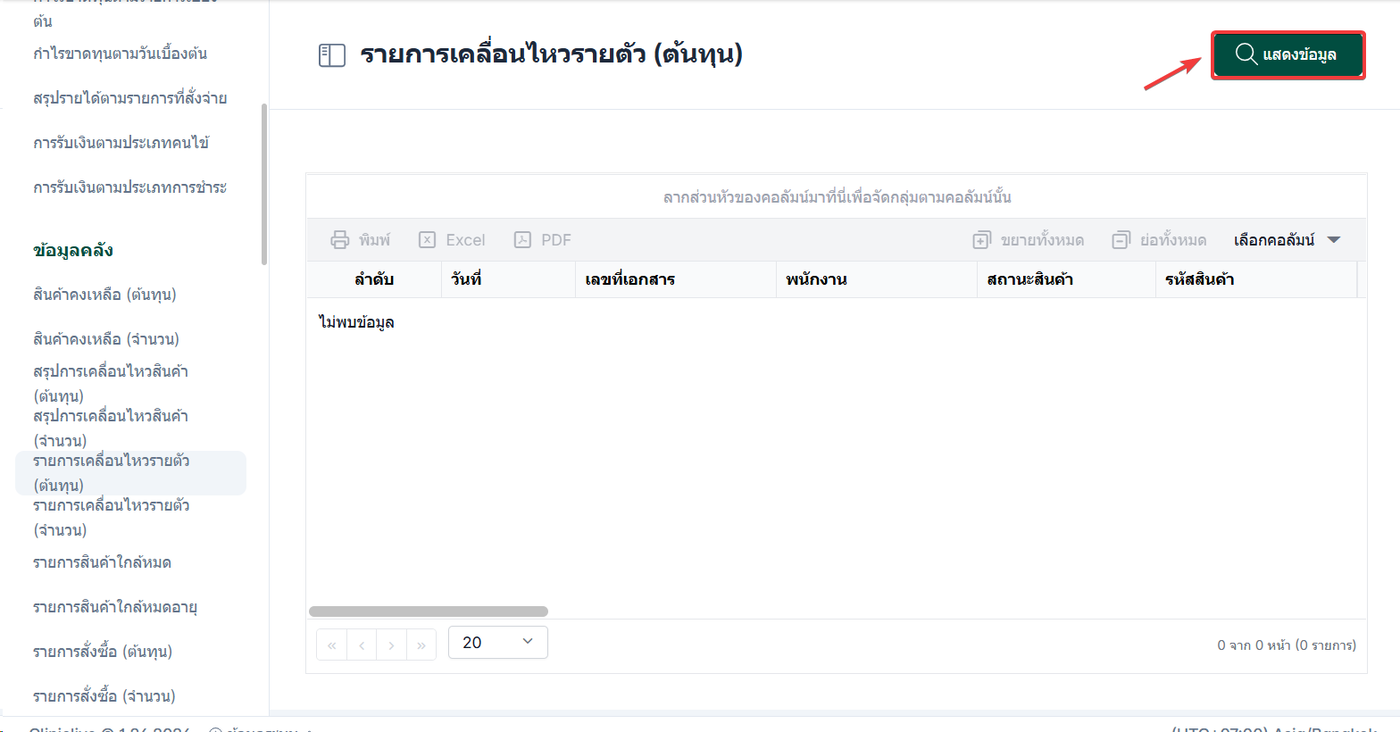
Task: Sort by รหัสสินค้า column header
Action: 1256,280
